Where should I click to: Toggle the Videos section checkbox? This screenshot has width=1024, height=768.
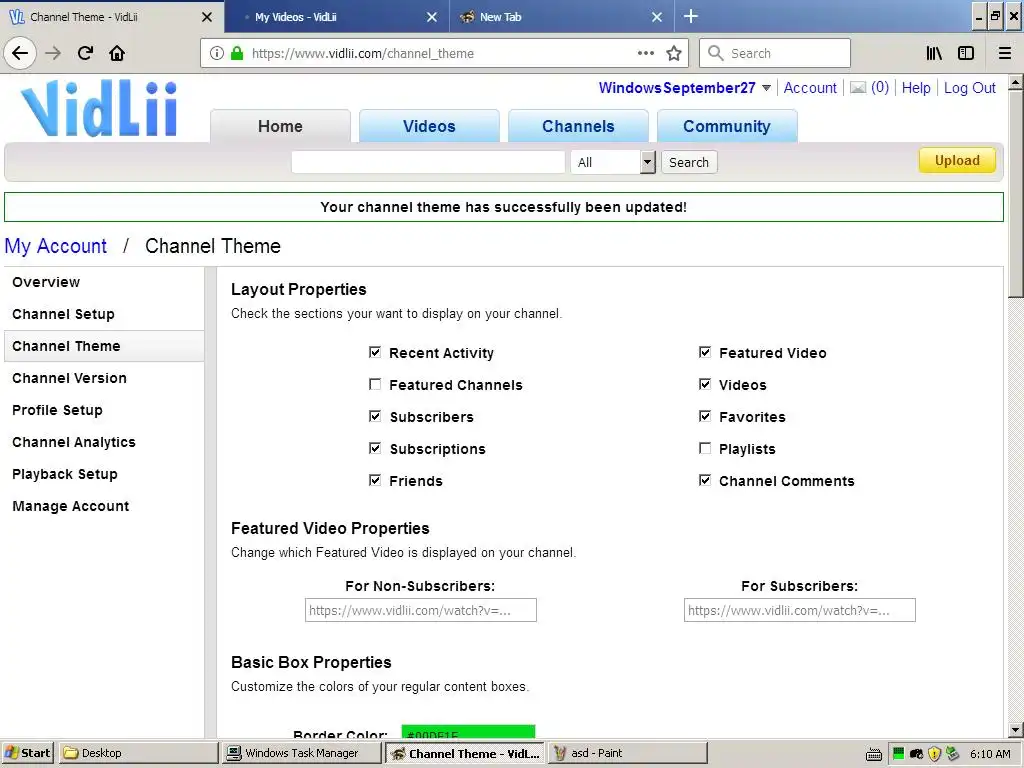(705, 384)
